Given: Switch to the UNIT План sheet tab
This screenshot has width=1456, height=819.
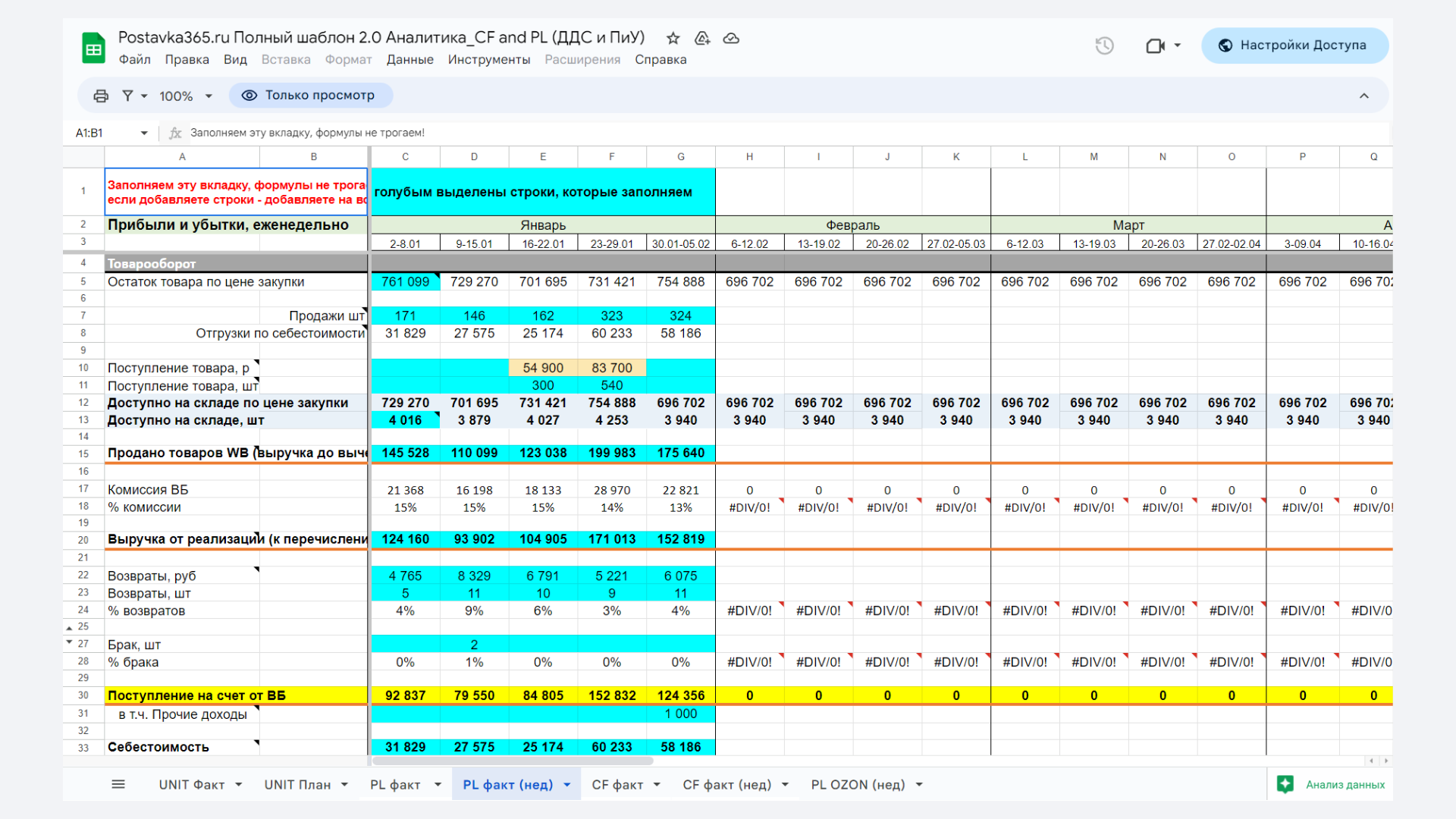Looking at the screenshot, I should [297, 785].
